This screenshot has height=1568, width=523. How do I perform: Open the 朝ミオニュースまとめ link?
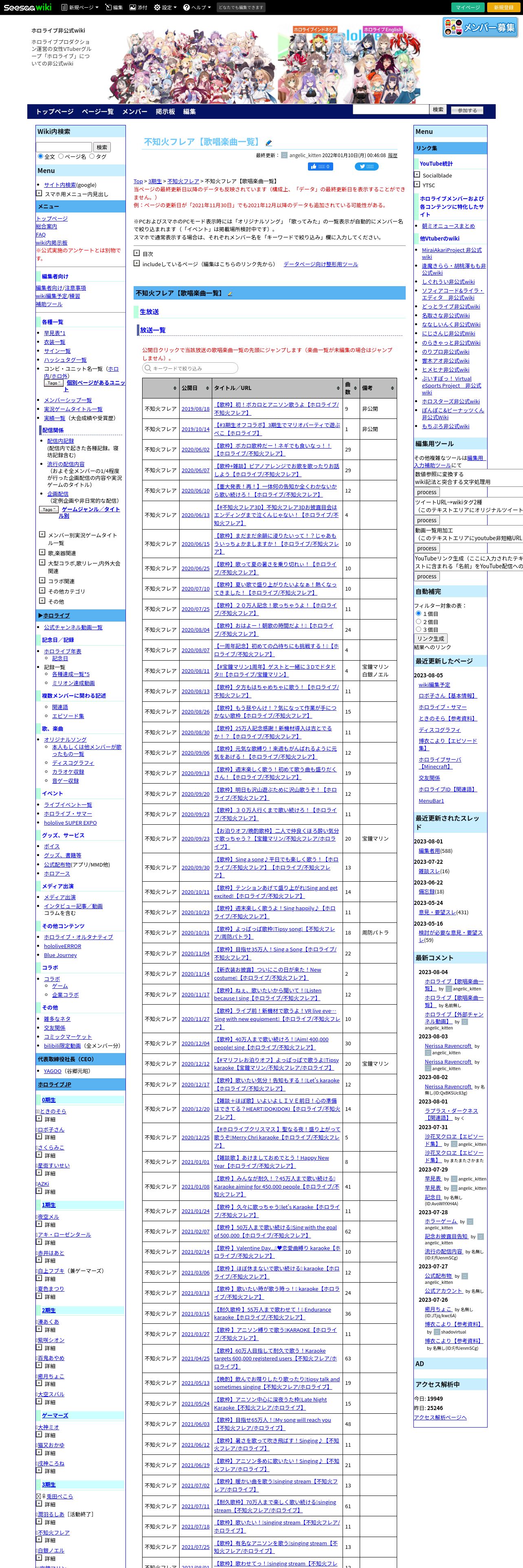pos(448,226)
